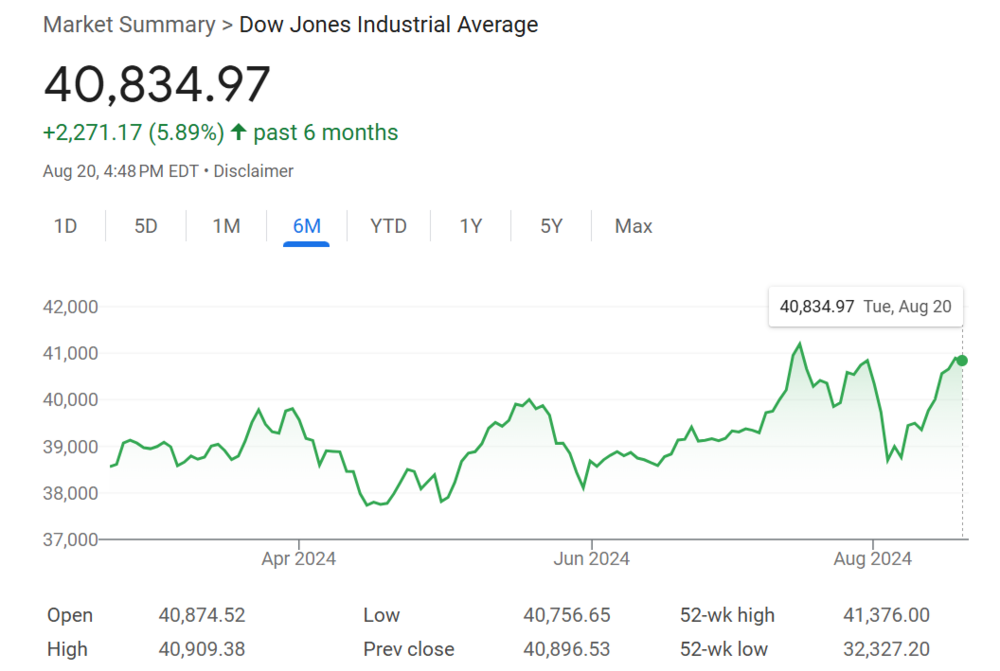Select the 5D time range tab
Image resolution: width=1000 pixels, height=671 pixels.
[146, 226]
